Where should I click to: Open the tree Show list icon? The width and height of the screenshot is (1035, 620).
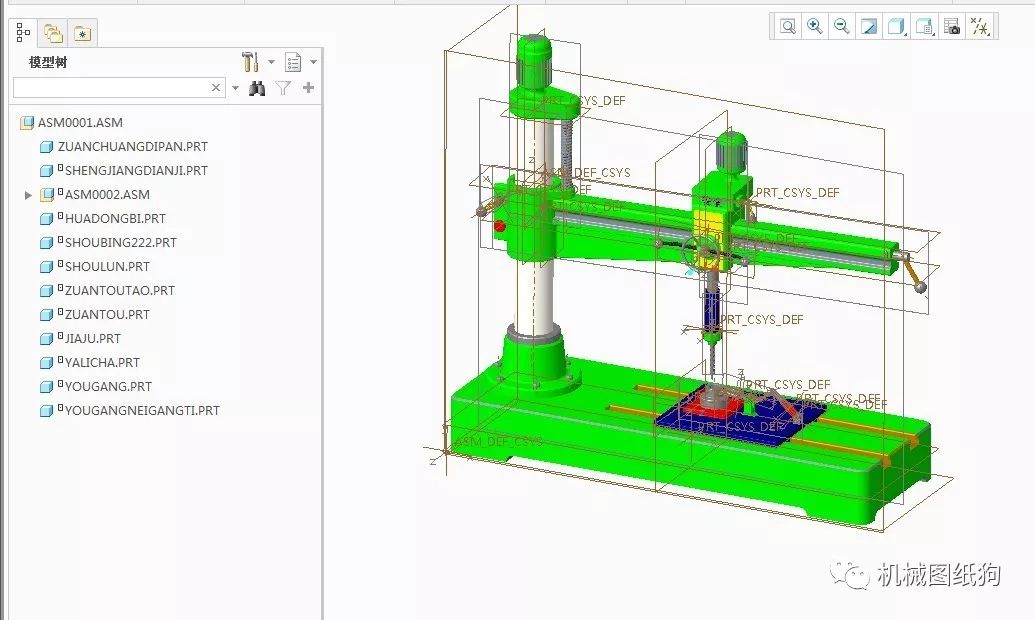pos(292,62)
